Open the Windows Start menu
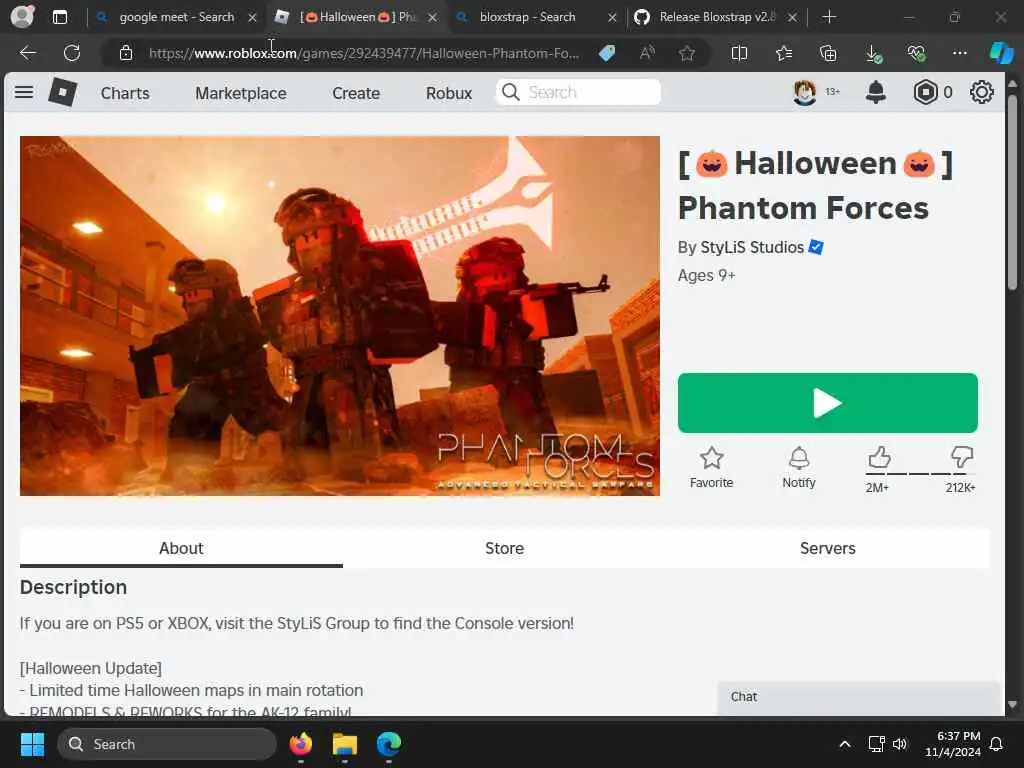This screenshot has height=768, width=1024. pyautogui.click(x=32, y=744)
